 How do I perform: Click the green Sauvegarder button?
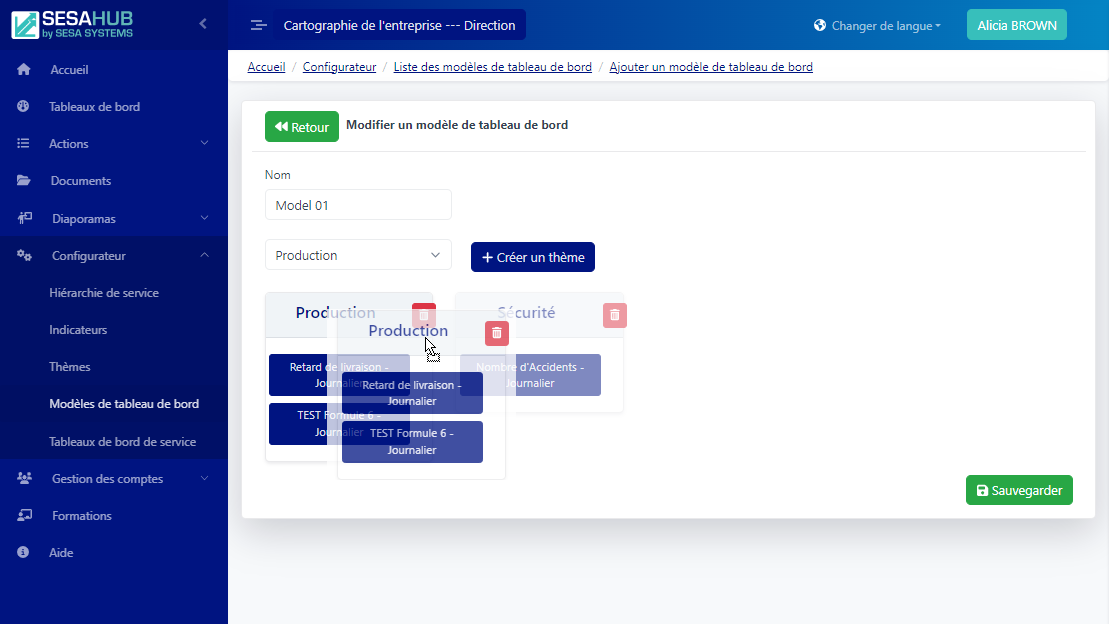point(1019,490)
